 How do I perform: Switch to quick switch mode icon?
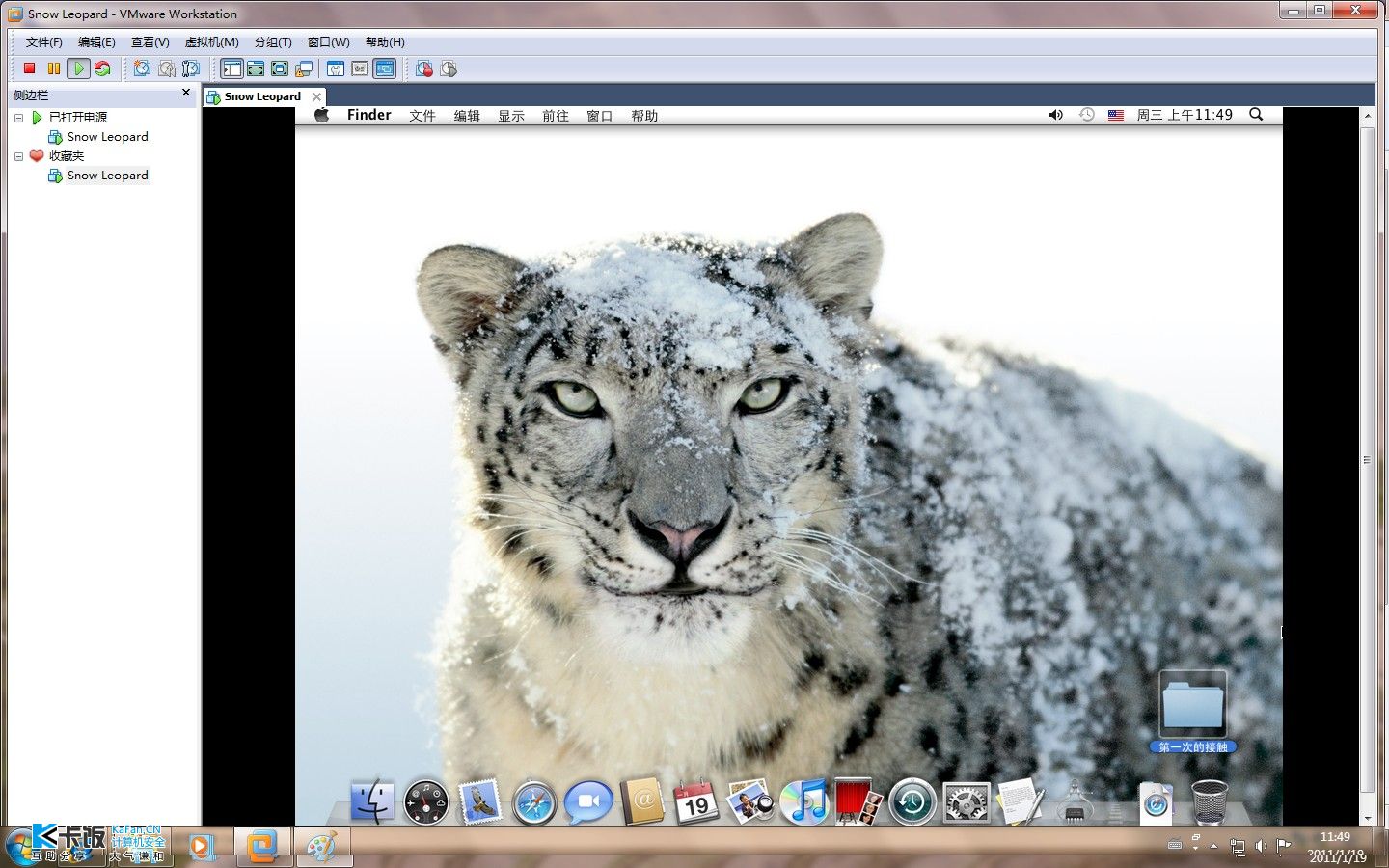point(256,68)
